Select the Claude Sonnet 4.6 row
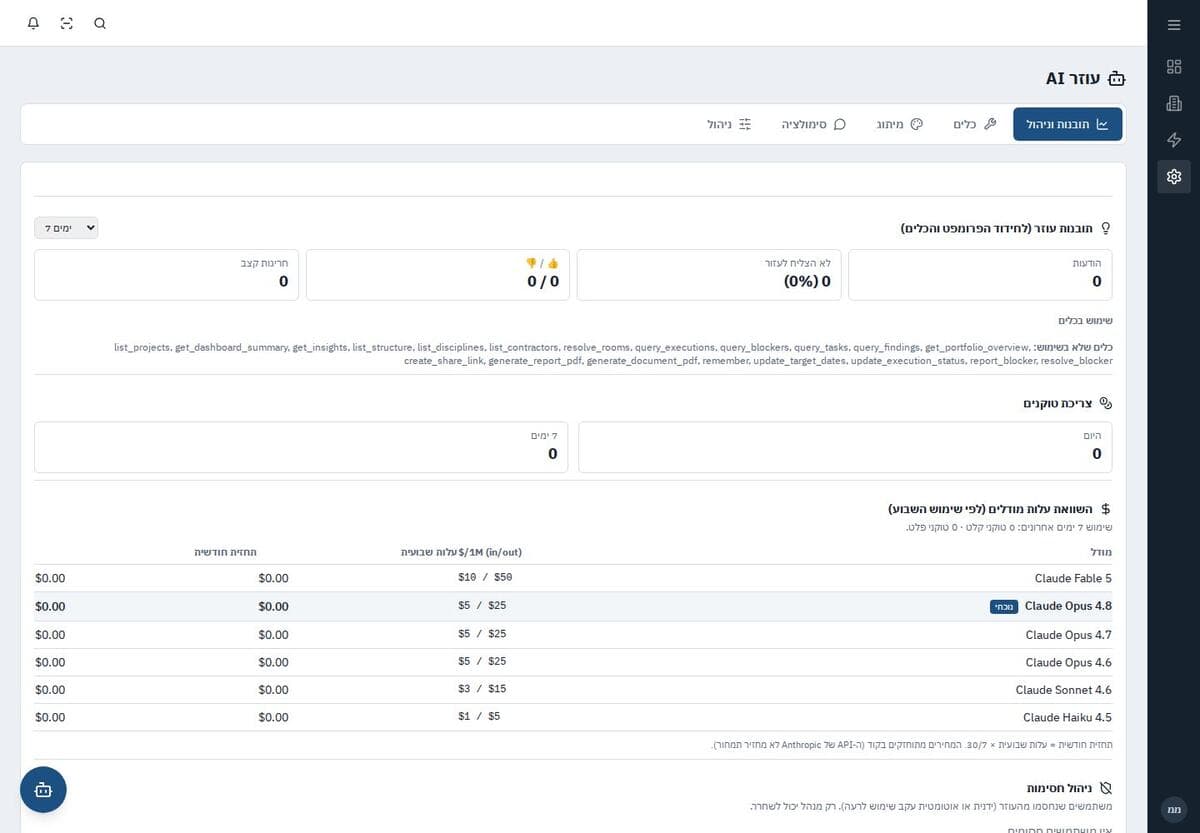 tap(573, 690)
